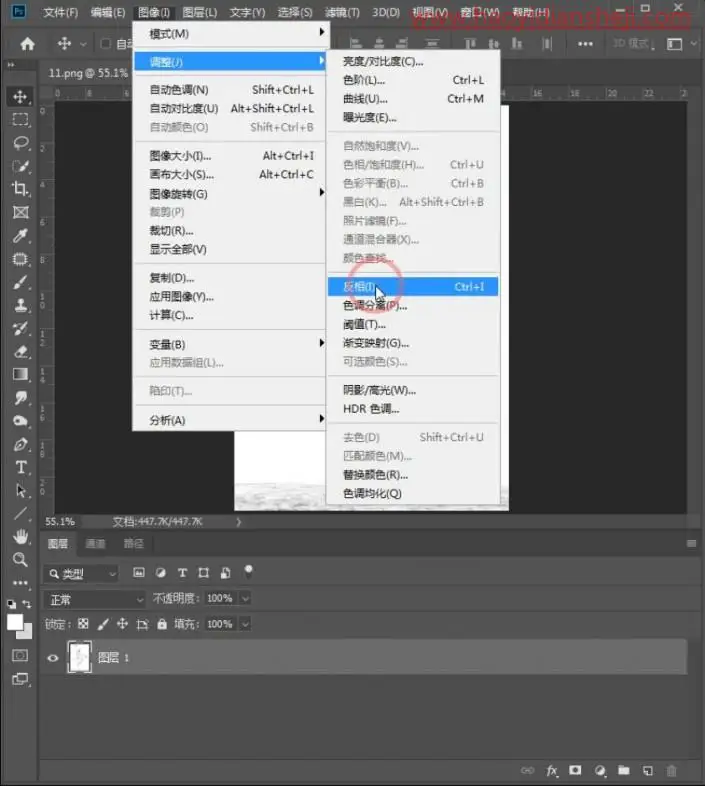Image resolution: width=705 pixels, height=786 pixels.
Task: Open the fill 100% dropdown arrow
Action: coord(245,624)
